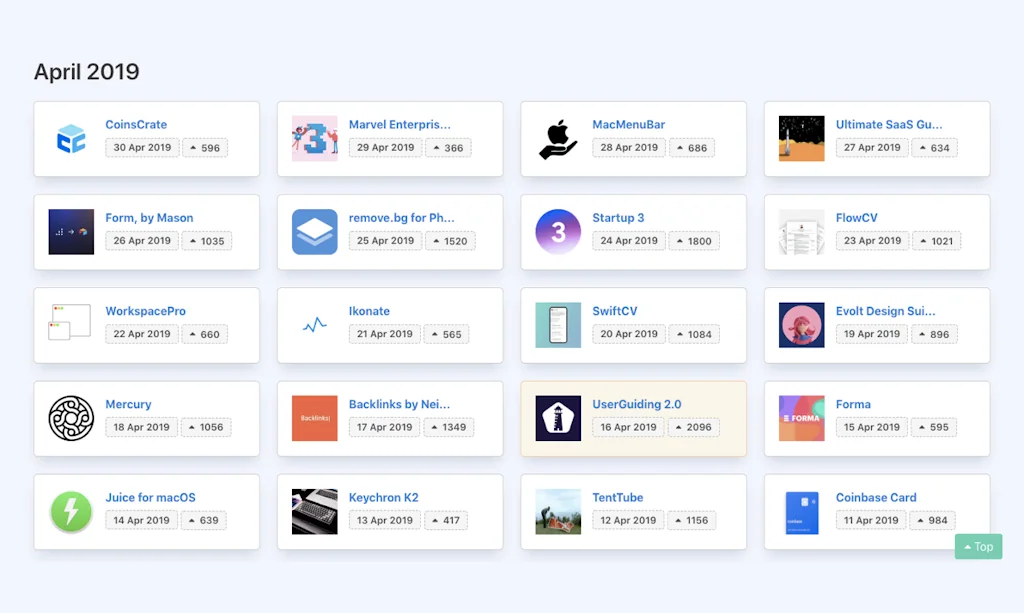Click the Coinbase Card blue icon
Image resolution: width=1024 pixels, height=613 pixels.
802,511
